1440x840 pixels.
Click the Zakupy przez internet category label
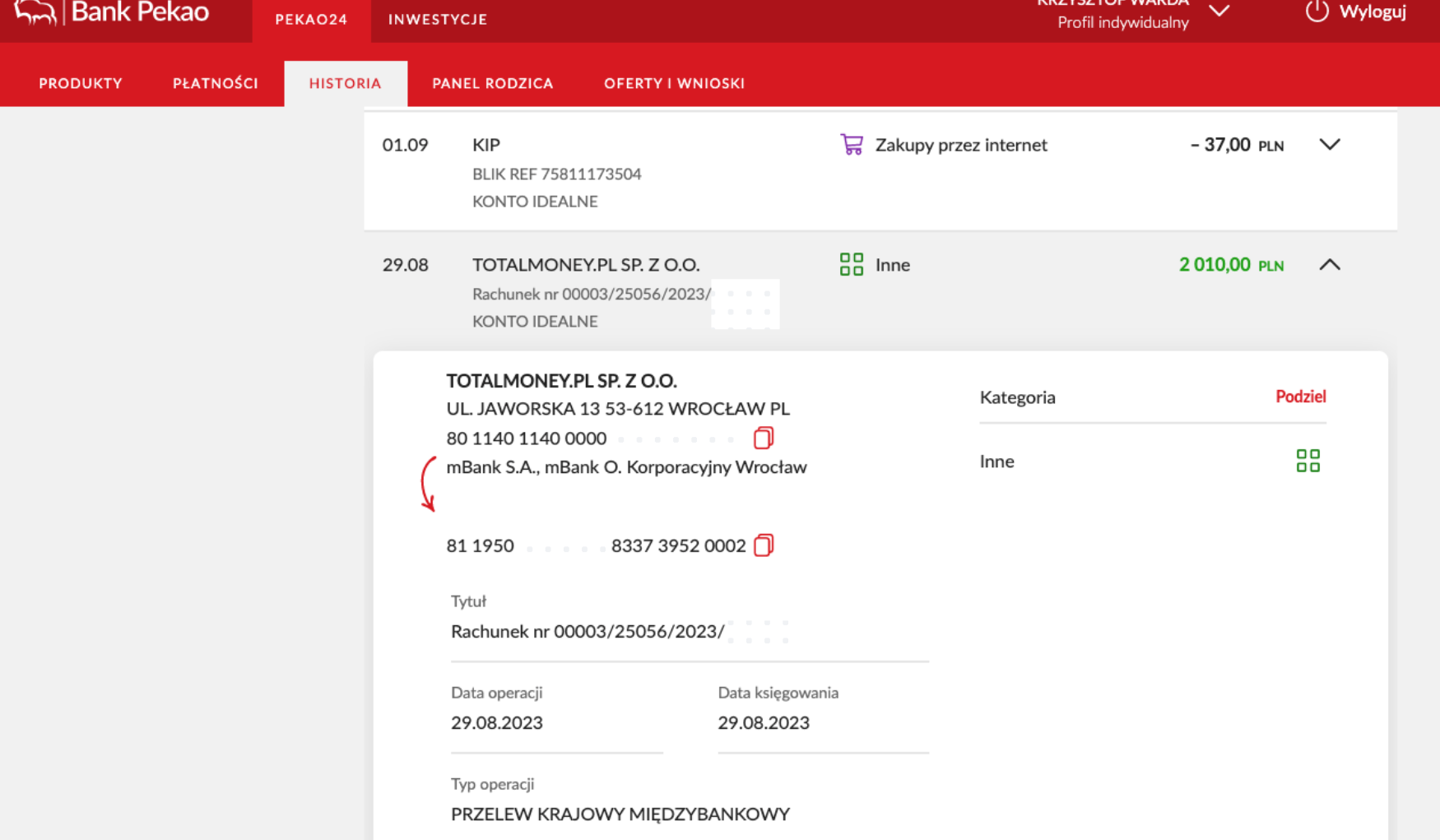point(961,145)
